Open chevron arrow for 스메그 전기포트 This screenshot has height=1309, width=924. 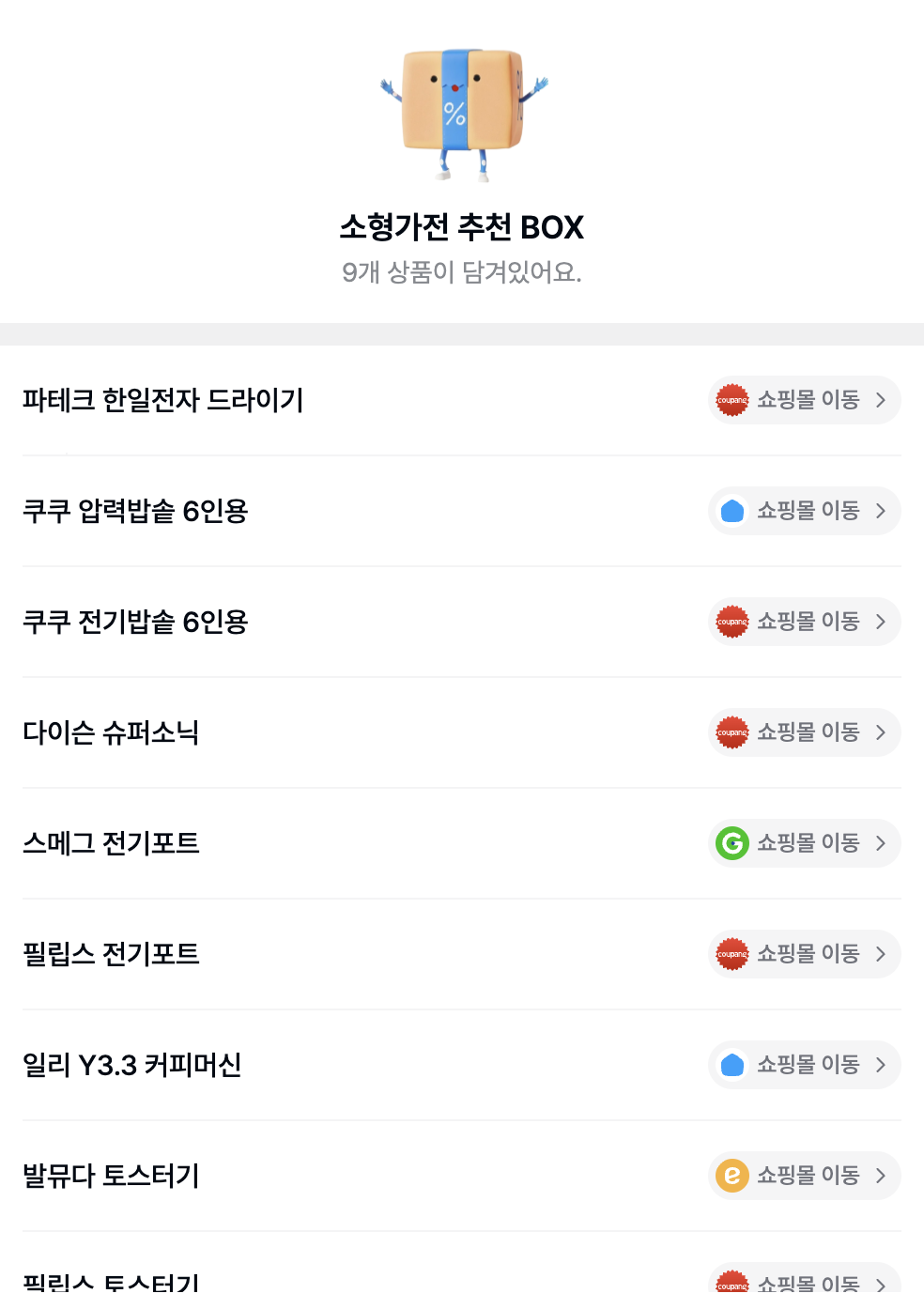click(x=881, y=843)
